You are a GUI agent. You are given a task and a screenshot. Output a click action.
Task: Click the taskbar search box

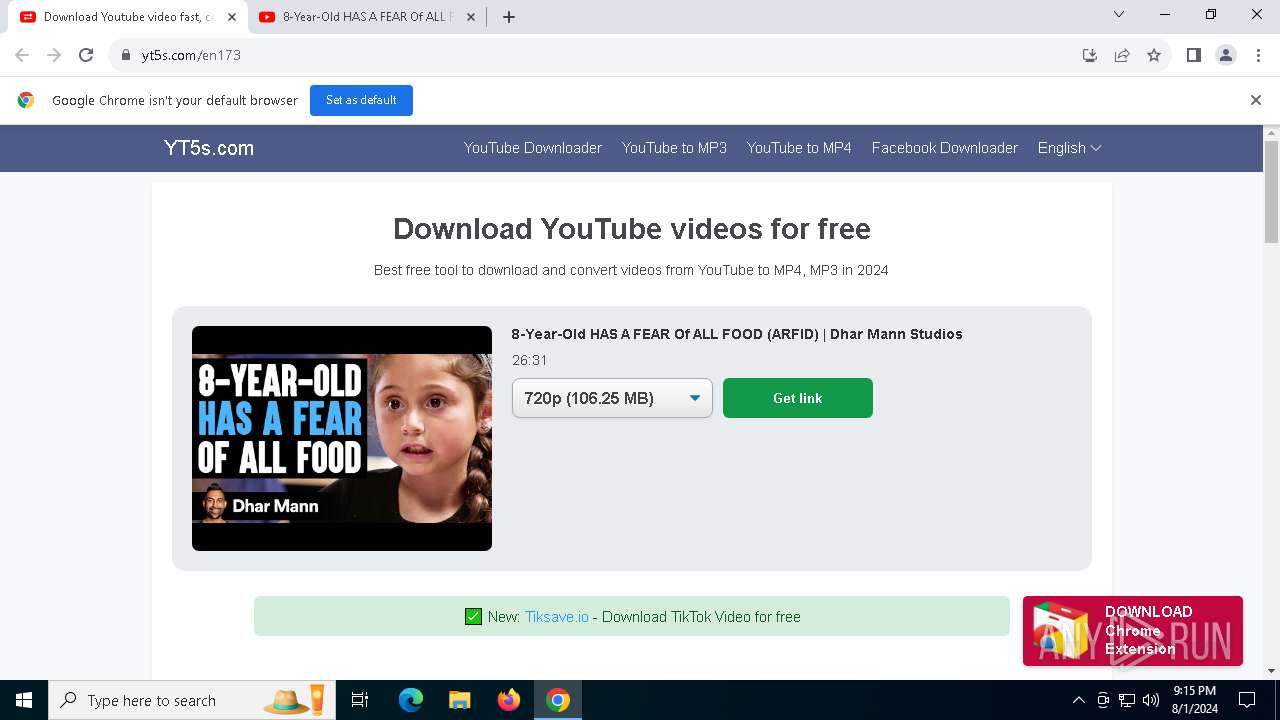coord(191,700)
